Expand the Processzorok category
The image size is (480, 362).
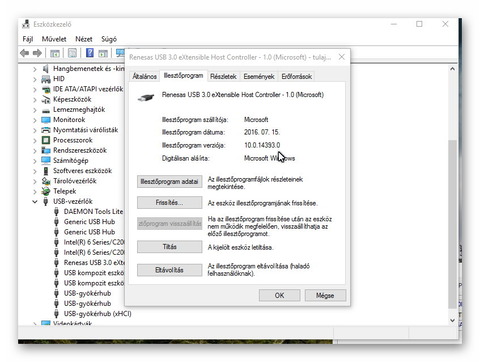[x=35, y=140]
